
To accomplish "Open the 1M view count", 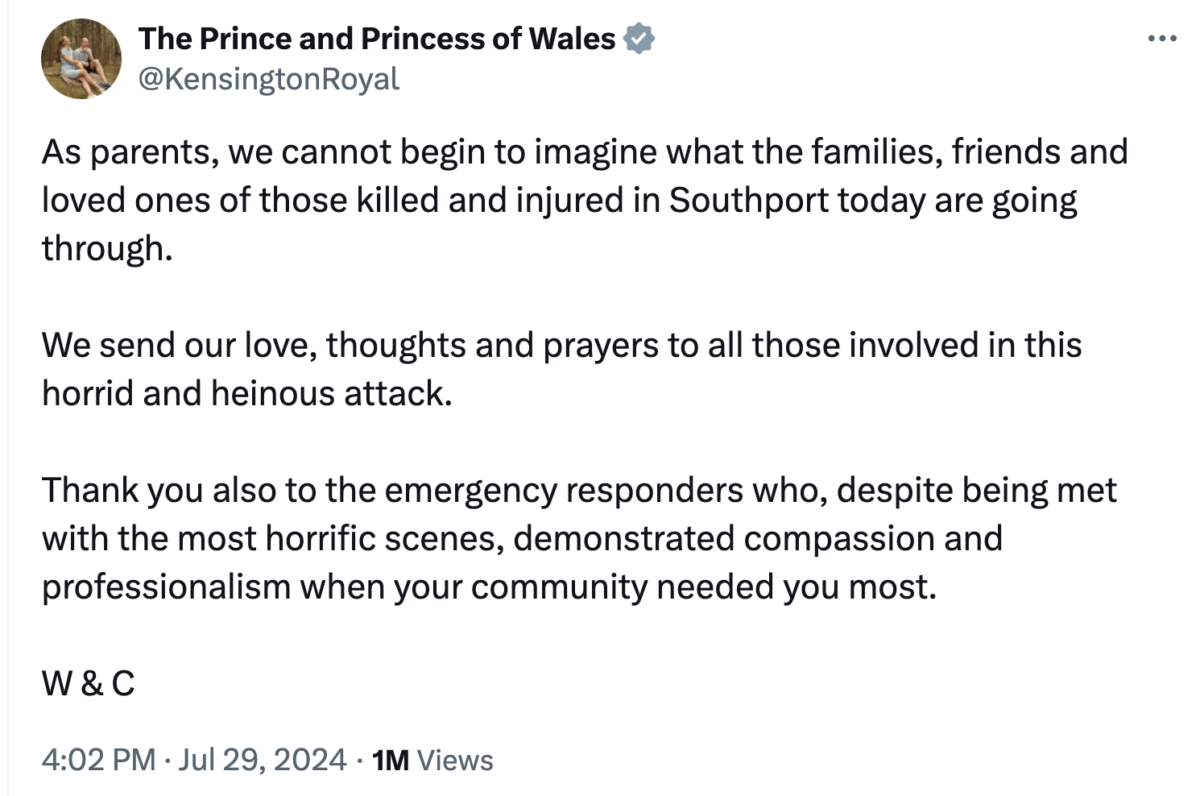I will click(390, 760).
